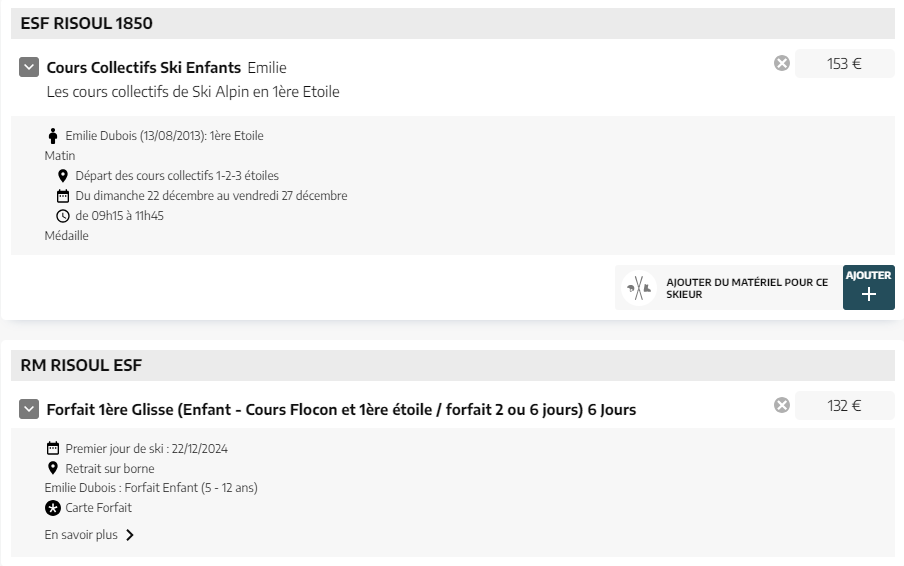
Task: Collapse the Forfait 1ère Glisse details
Action: (29, 409)
